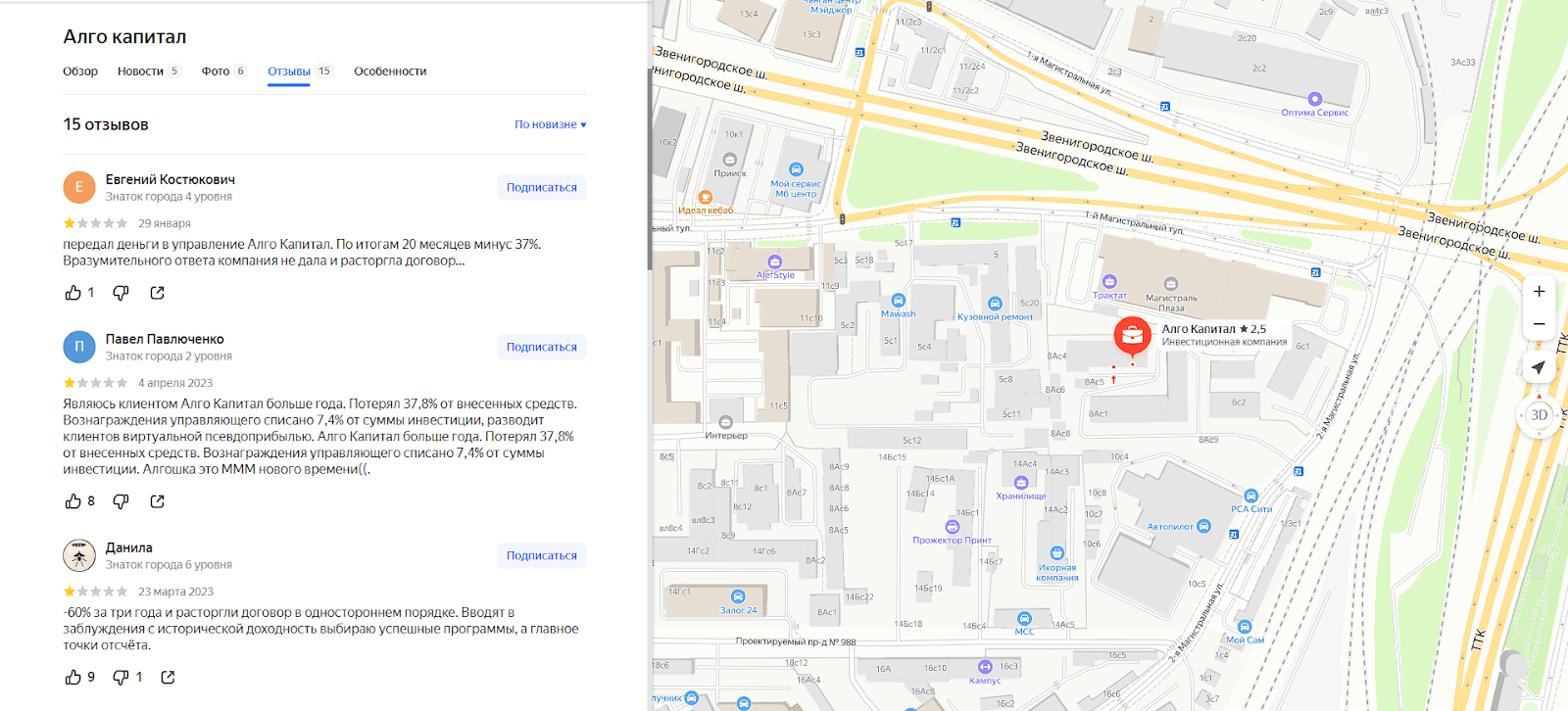The image size is (1568, 711).
Task: Subscribe to Евгений Костюкович
Action: click(541, 187)
